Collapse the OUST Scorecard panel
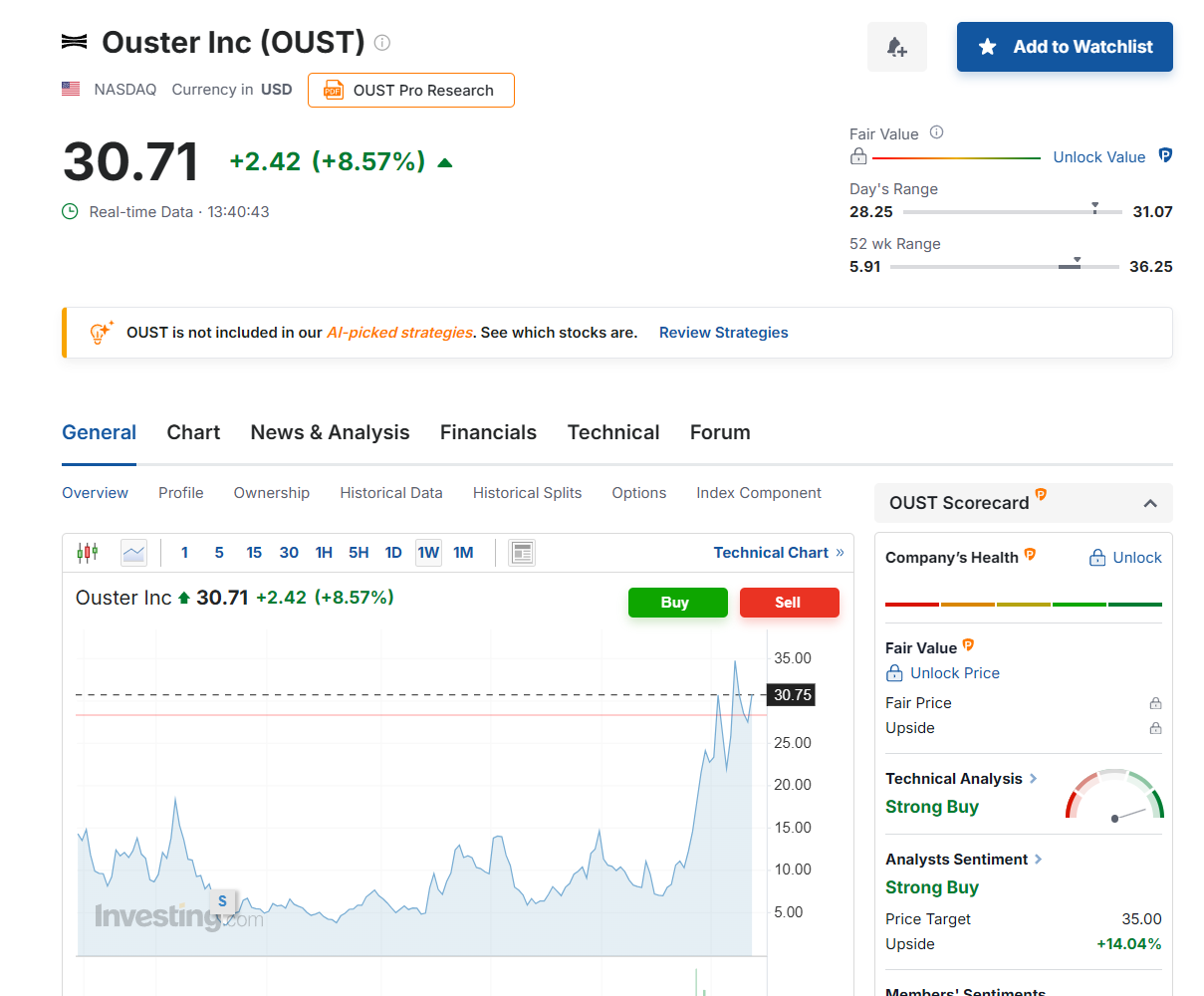 point(1150,503)
